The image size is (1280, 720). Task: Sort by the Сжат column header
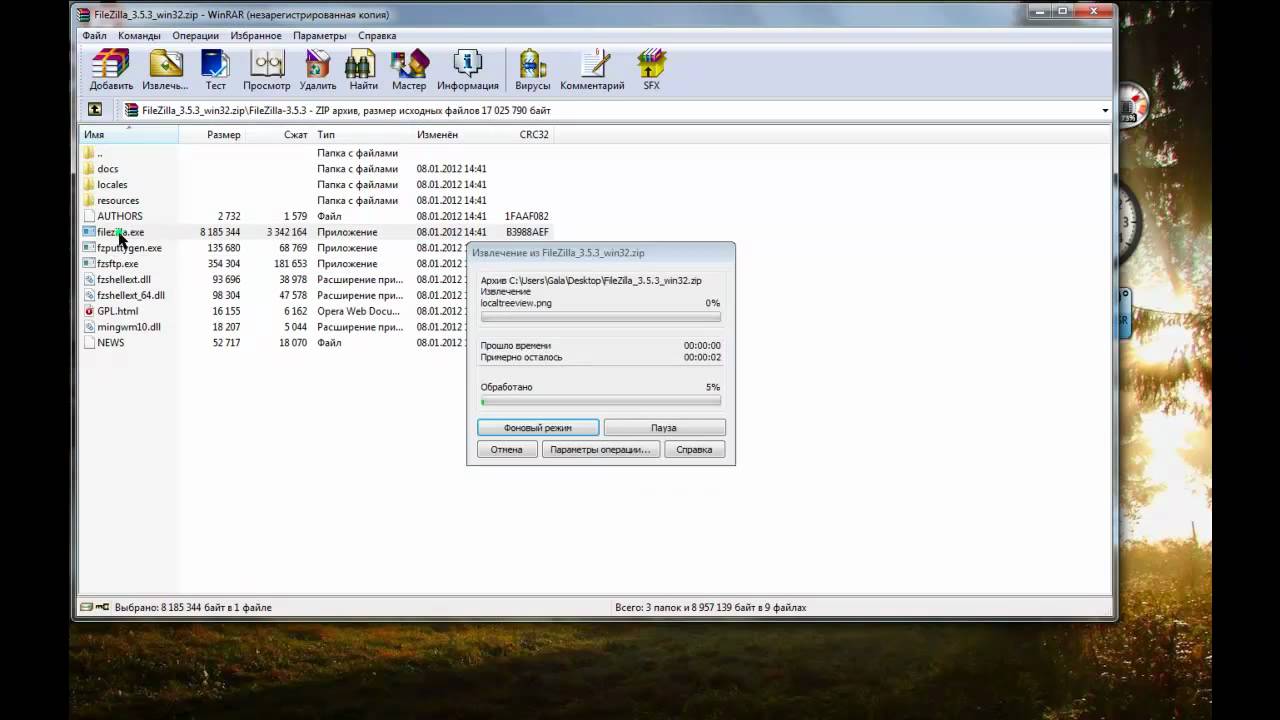pyautogui.click(x=279, y=134)
